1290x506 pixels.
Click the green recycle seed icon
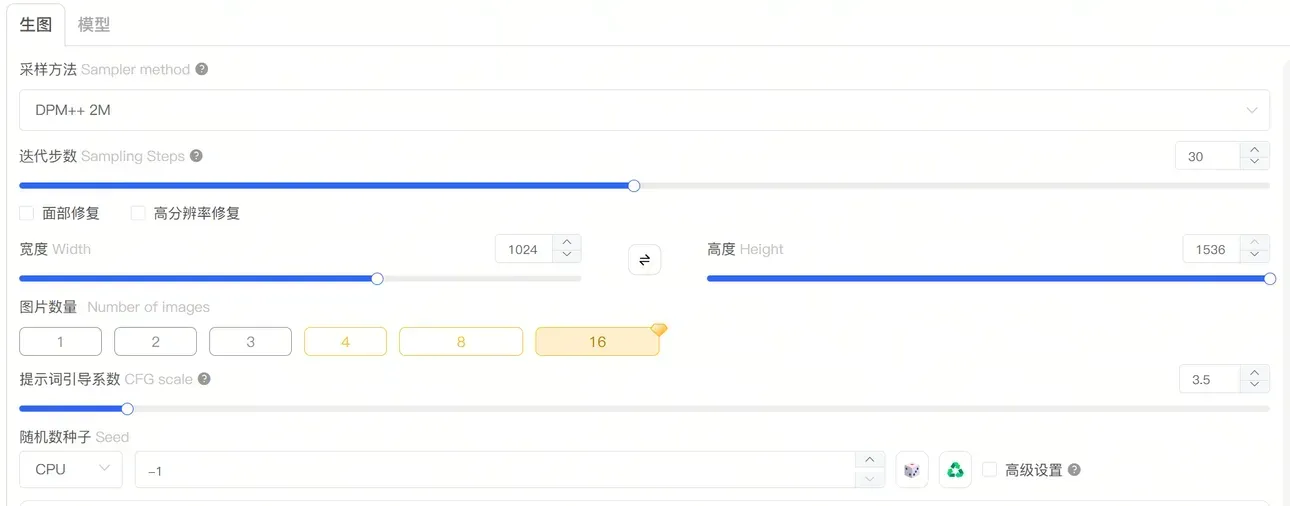click(x=955, y=470)
